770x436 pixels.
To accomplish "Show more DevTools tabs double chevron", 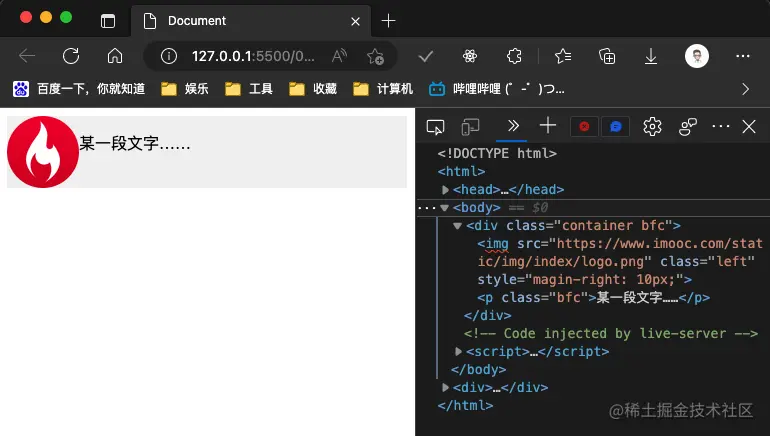I will tap(513, 126).
